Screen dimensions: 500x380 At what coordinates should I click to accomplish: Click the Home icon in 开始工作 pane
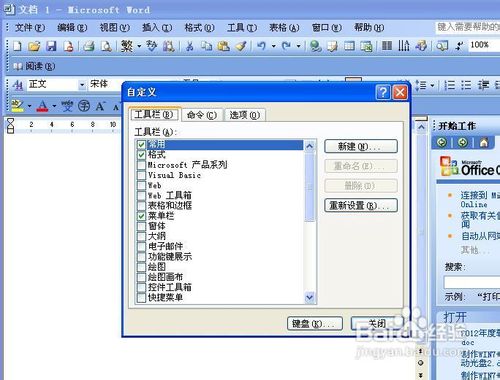coord(484,143)
